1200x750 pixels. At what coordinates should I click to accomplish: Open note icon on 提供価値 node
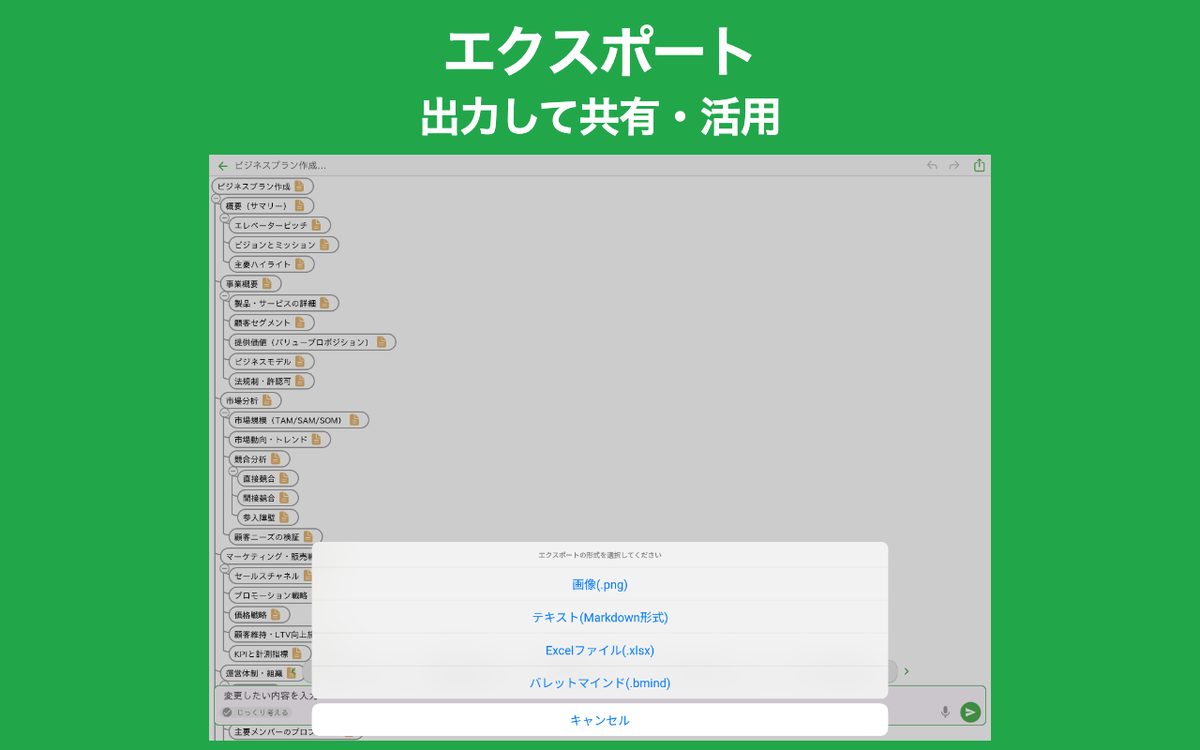coord(382,342)
